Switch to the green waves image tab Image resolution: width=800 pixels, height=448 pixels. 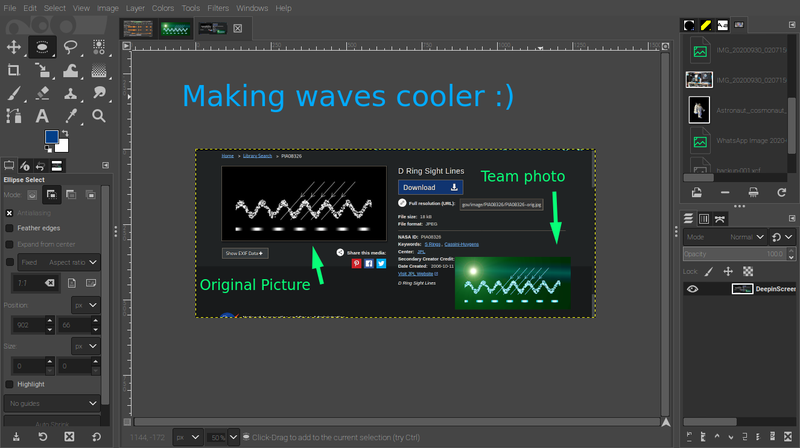(175, 29)
